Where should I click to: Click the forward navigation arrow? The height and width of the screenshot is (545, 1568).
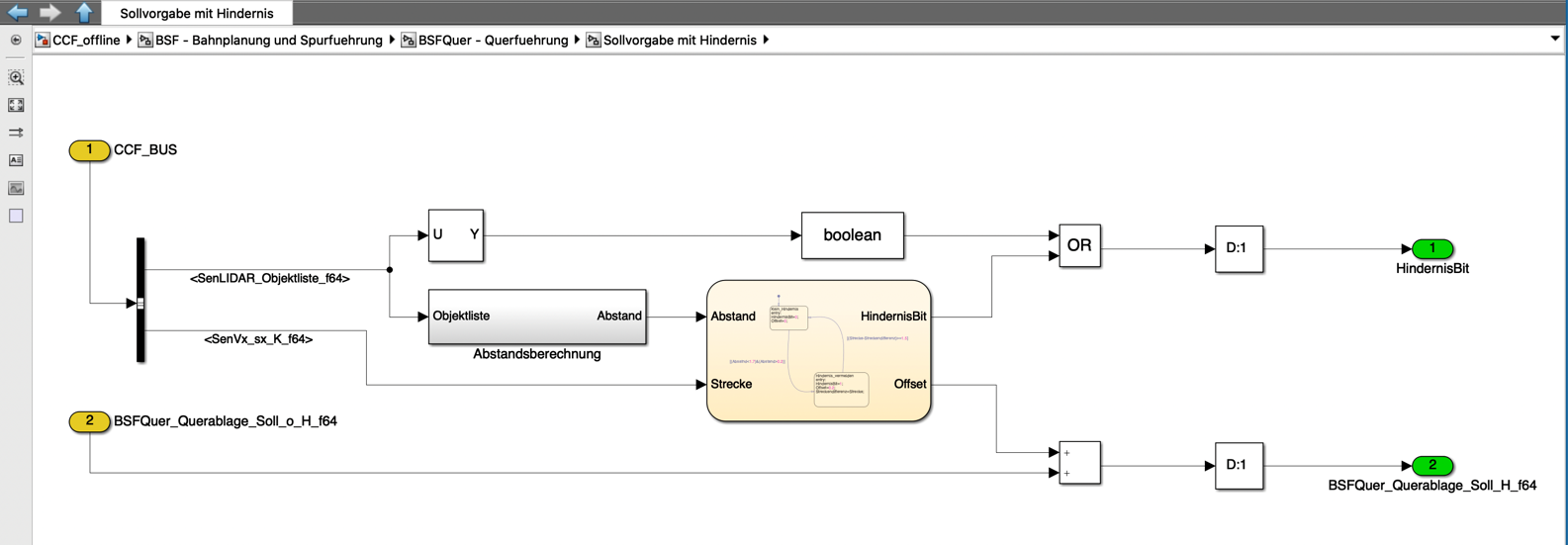click(49, 13)
